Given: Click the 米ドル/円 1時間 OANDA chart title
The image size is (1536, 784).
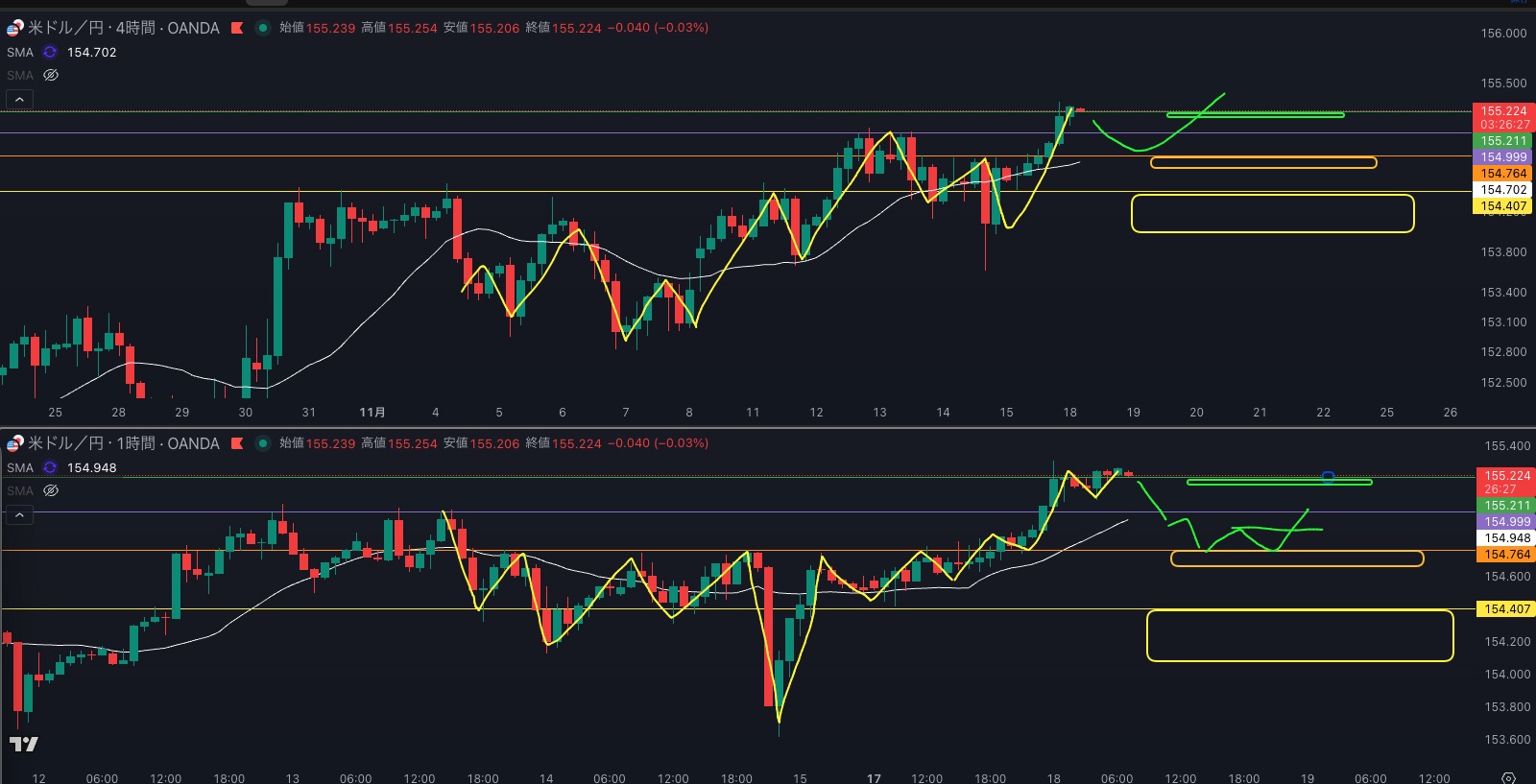Looking at the screenshot, I should [x=123, y=443].
